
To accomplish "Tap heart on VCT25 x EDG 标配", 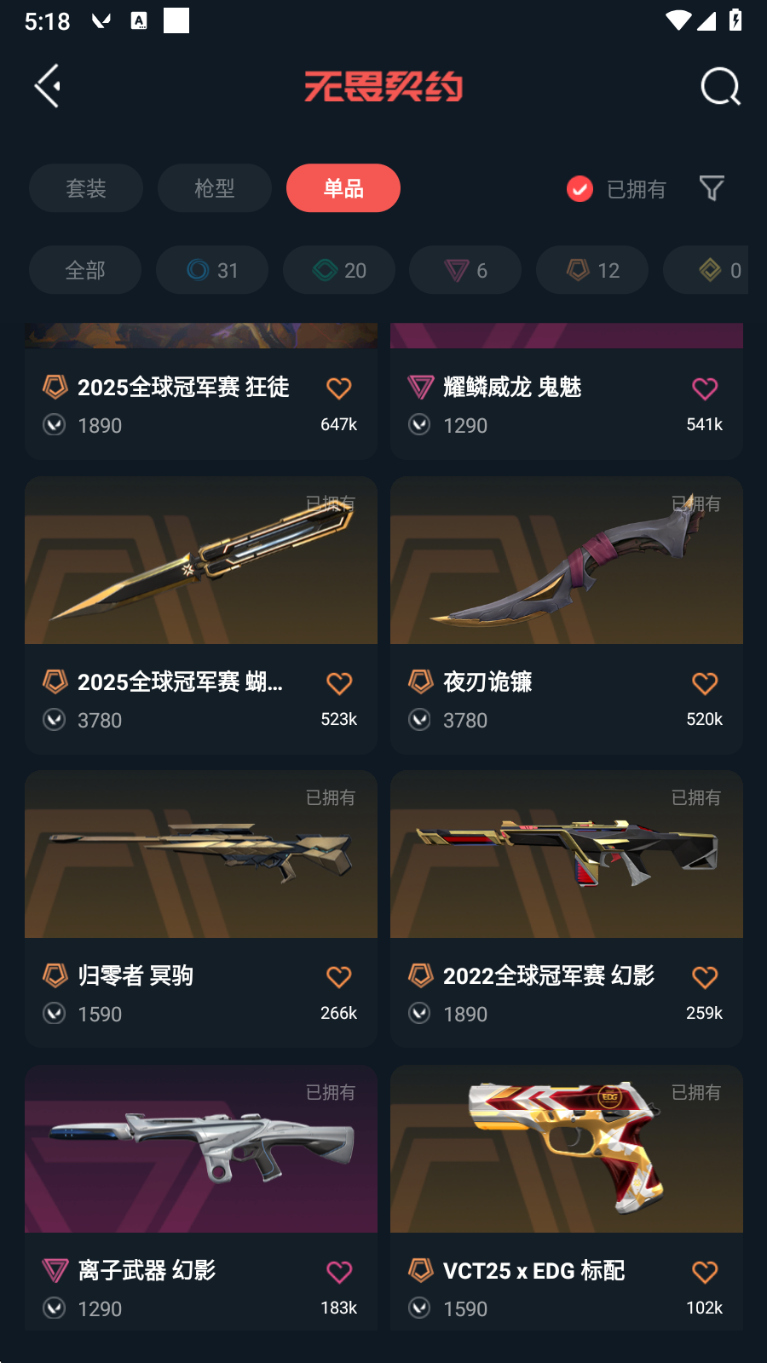I will click(705, 1272).
